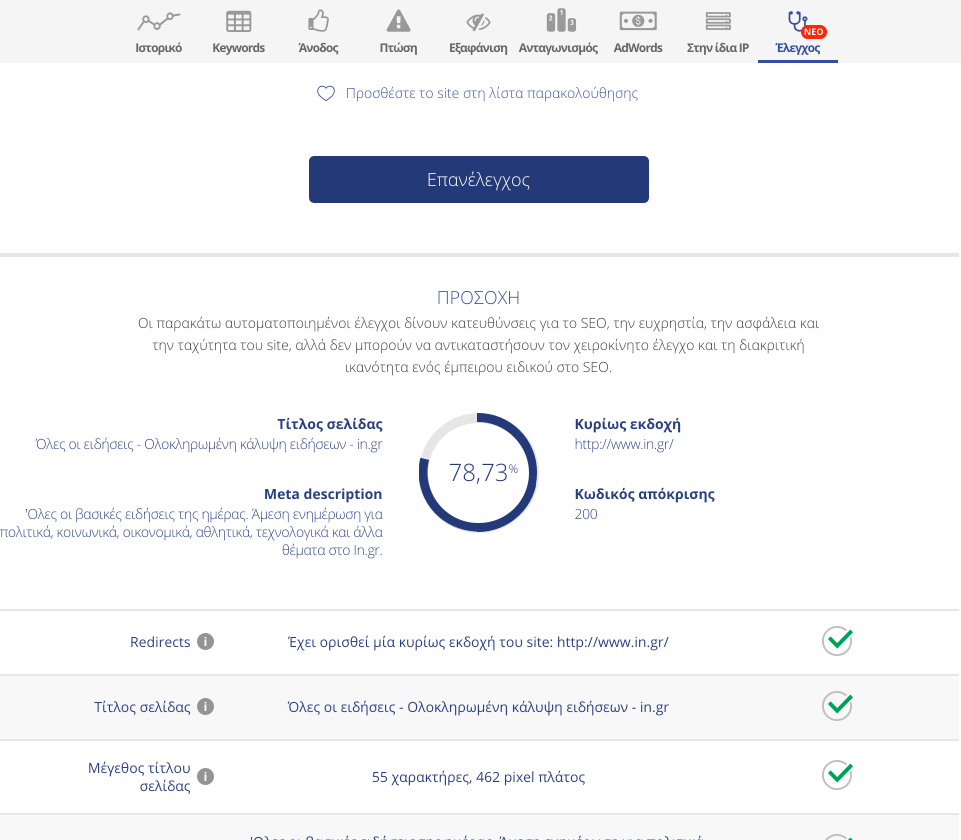Click the info icon for Μέγεθος τίτλου σελίδας

tap(205, 777)
